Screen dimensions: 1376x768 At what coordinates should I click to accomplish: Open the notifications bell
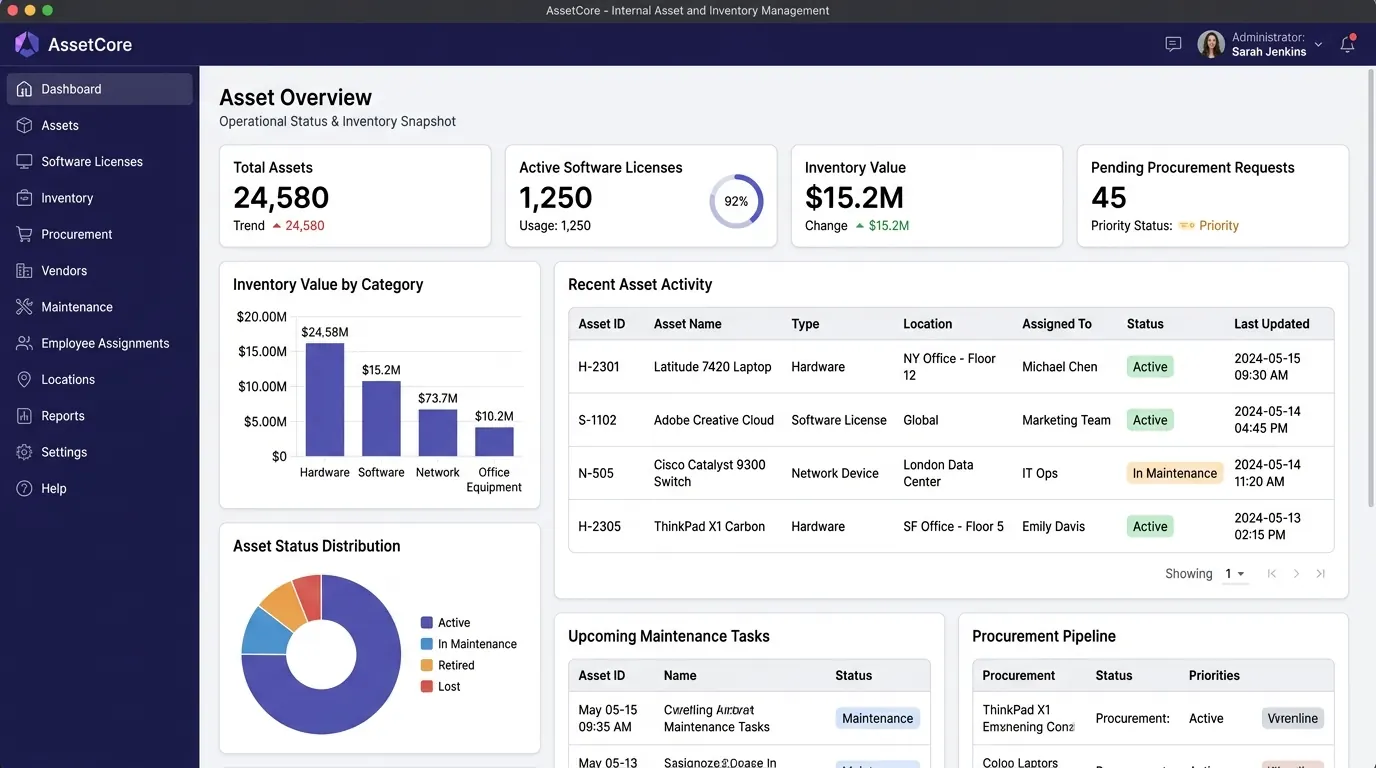pos(1347,44)
